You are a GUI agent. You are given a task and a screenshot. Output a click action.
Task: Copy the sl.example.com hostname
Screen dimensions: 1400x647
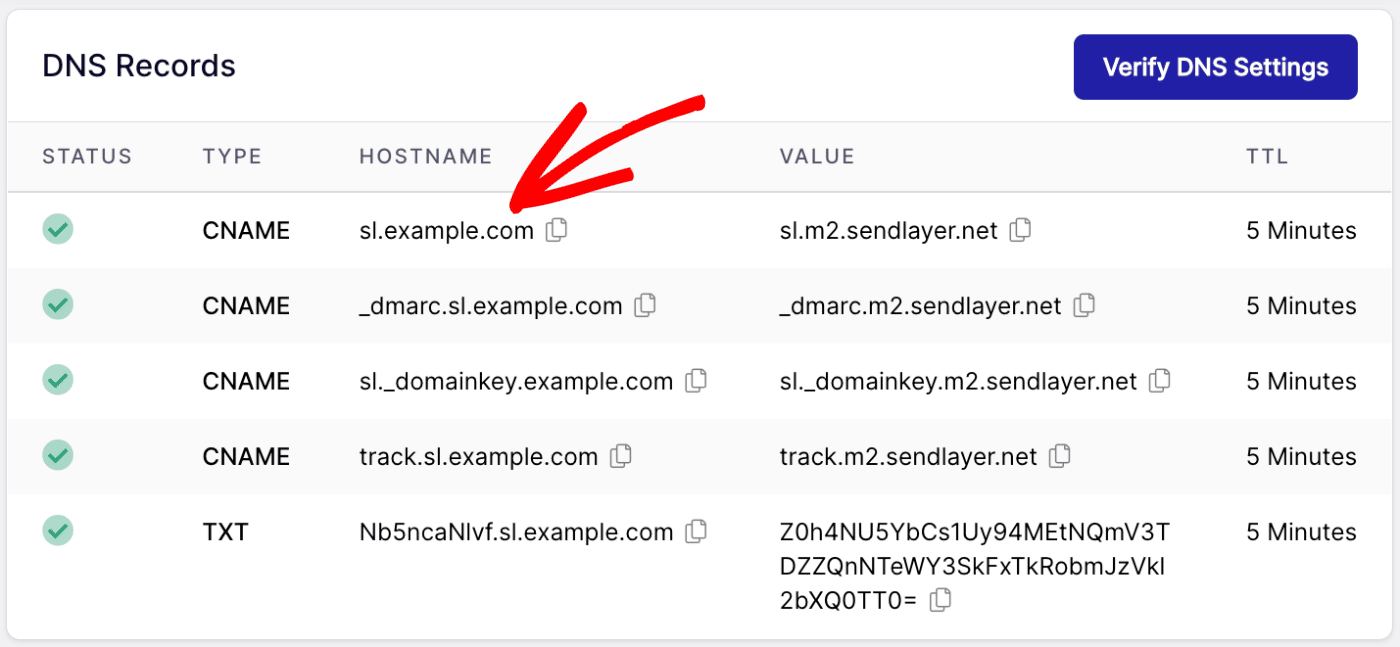click(557, 230)
